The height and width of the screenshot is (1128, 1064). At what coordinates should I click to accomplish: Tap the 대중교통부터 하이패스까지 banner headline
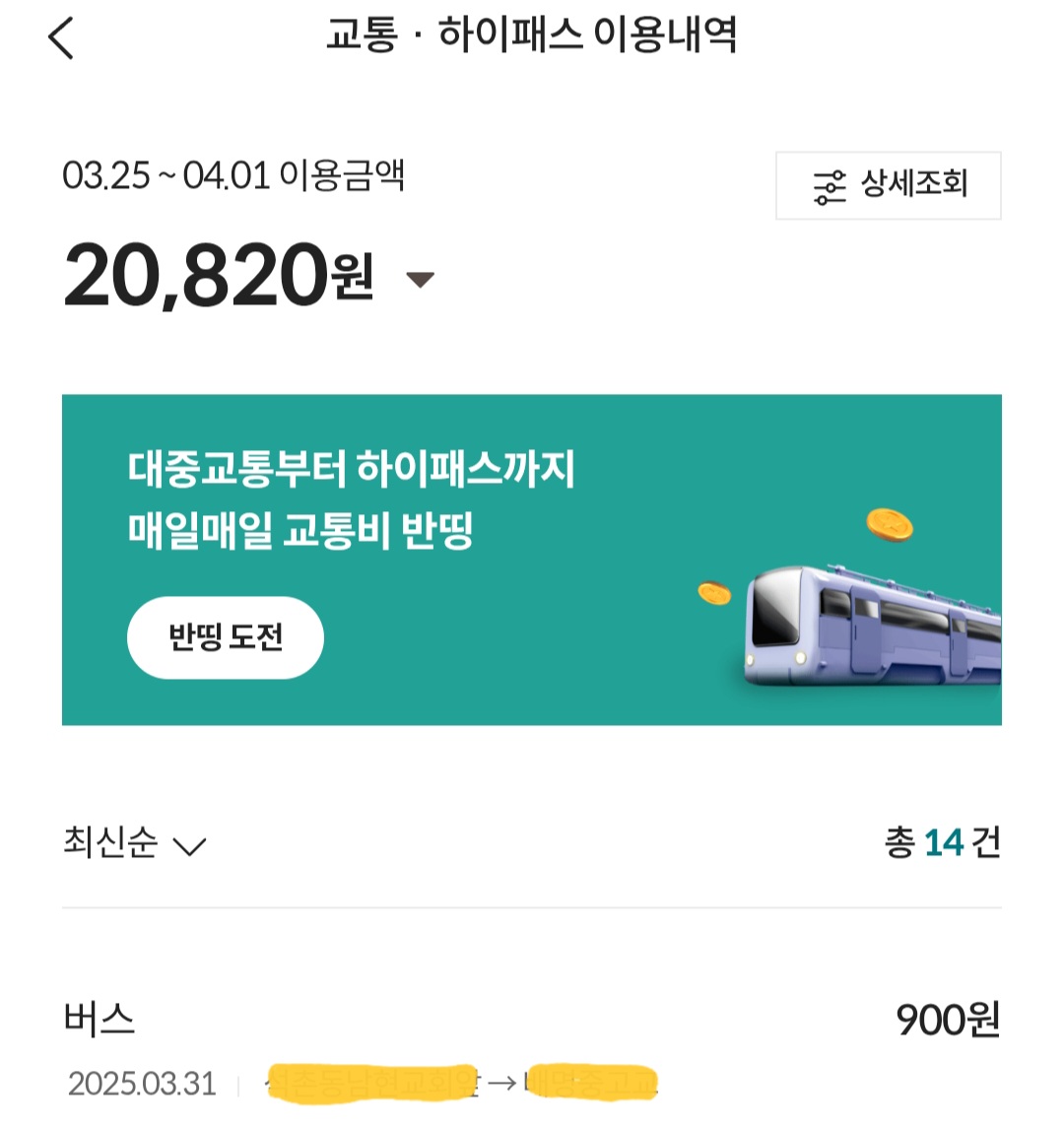click(351, 469)
